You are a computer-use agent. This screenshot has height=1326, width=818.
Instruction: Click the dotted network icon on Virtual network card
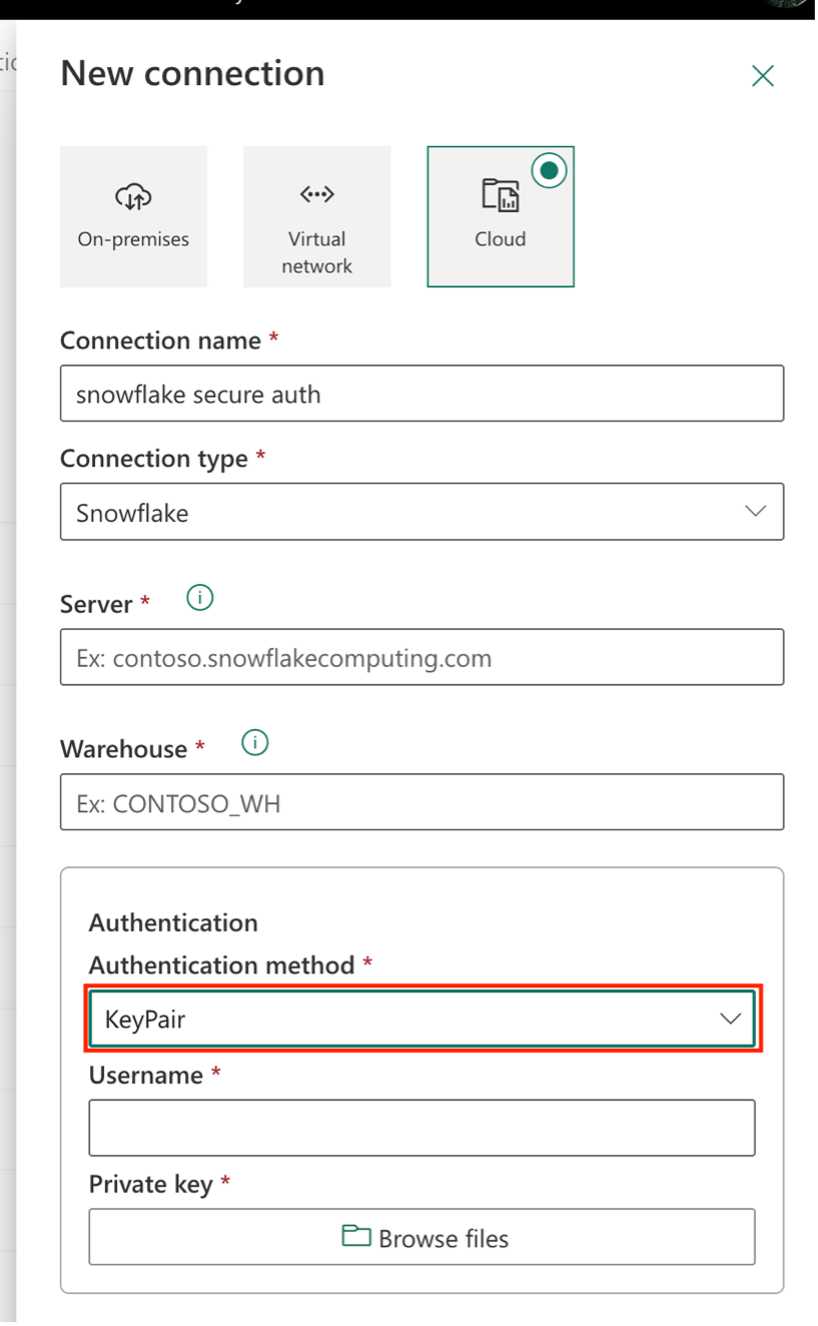pyautogui.click(x=316, y=193)
